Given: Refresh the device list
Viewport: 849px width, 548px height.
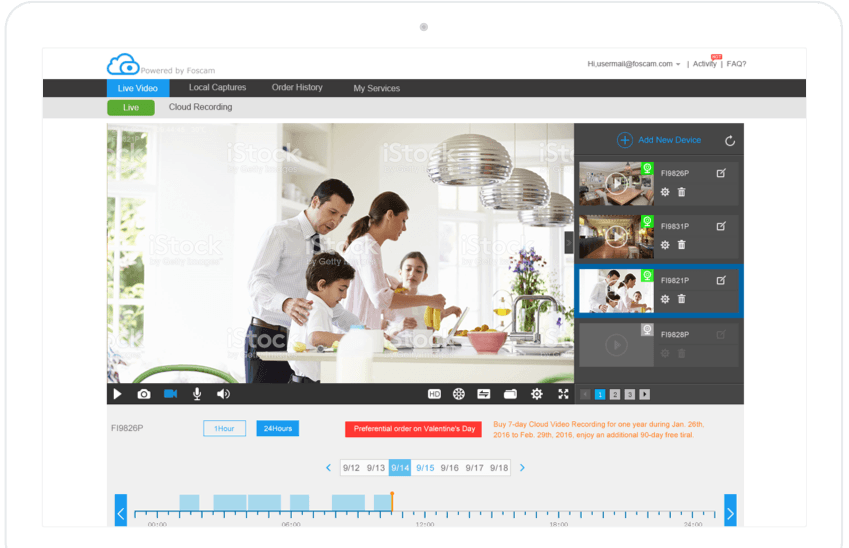Looking at the screenshot, I should (730, 141).
